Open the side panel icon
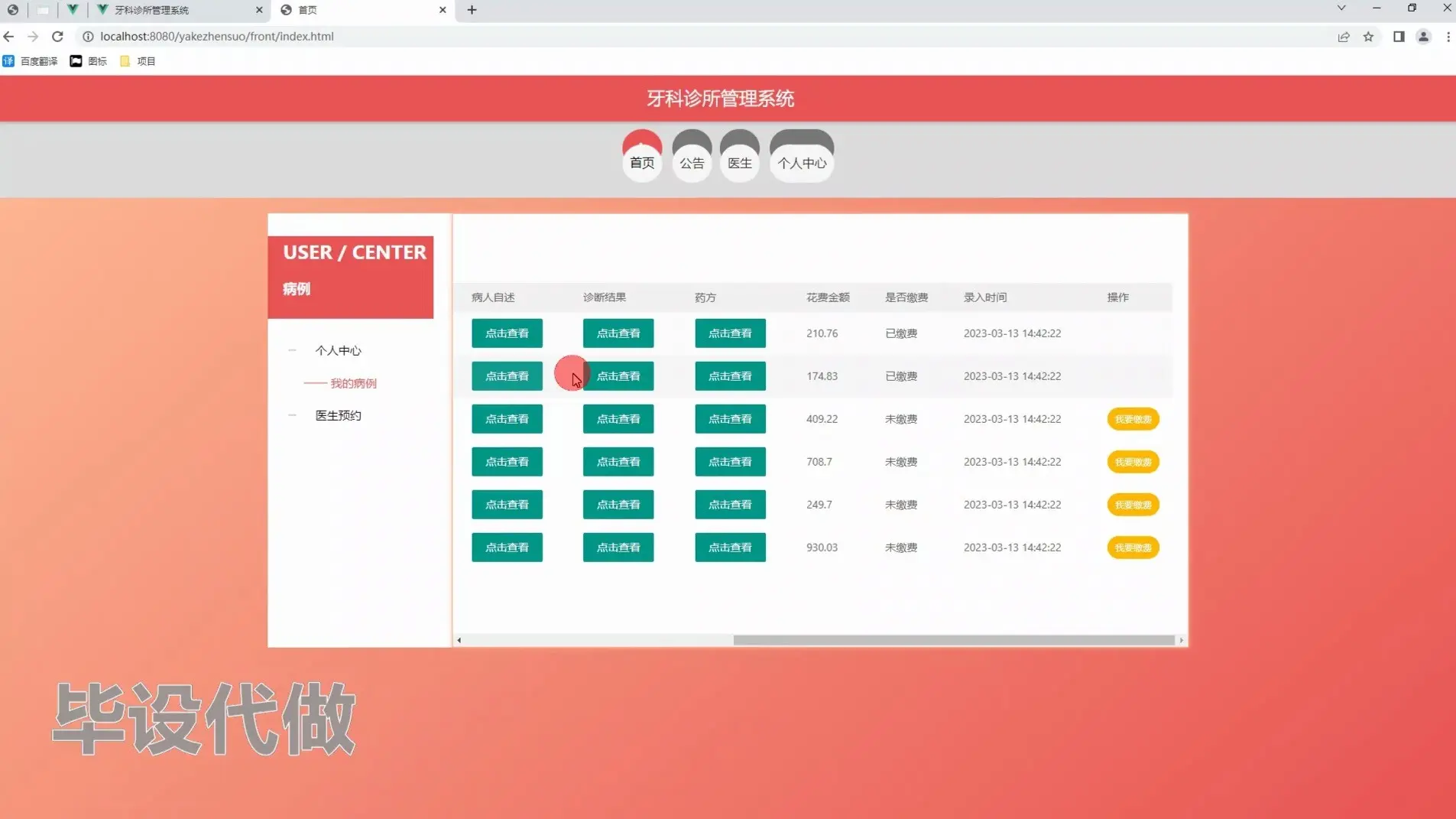 [x=1399, y=36]
